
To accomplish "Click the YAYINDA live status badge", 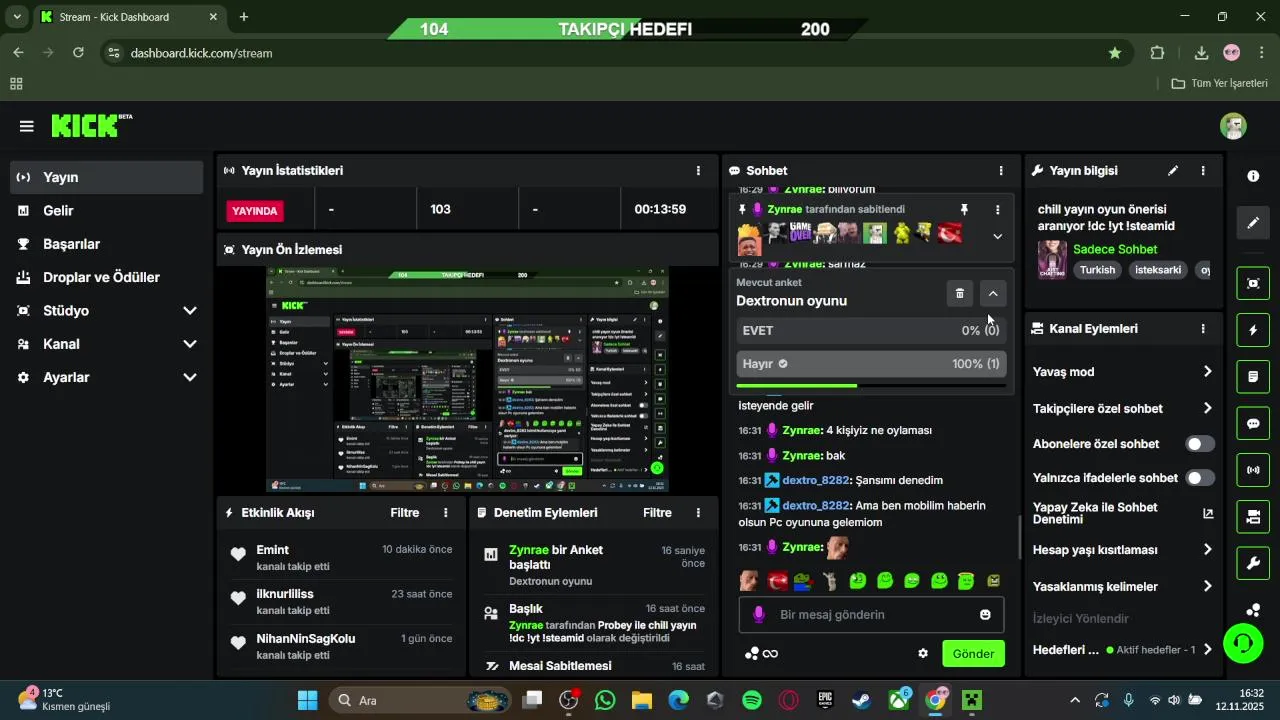I will [255, 211].
